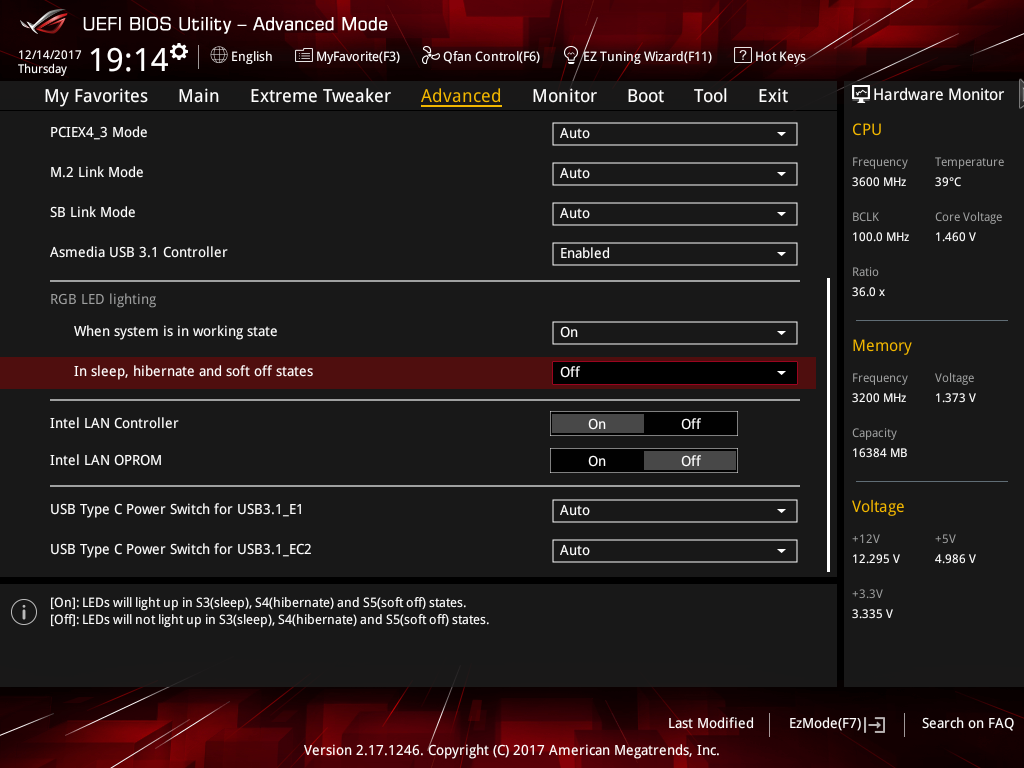Screen dimensions: 1024x768
Task: Select 'In sleep, hibernate and soft off states'
Action: [193, 371]
